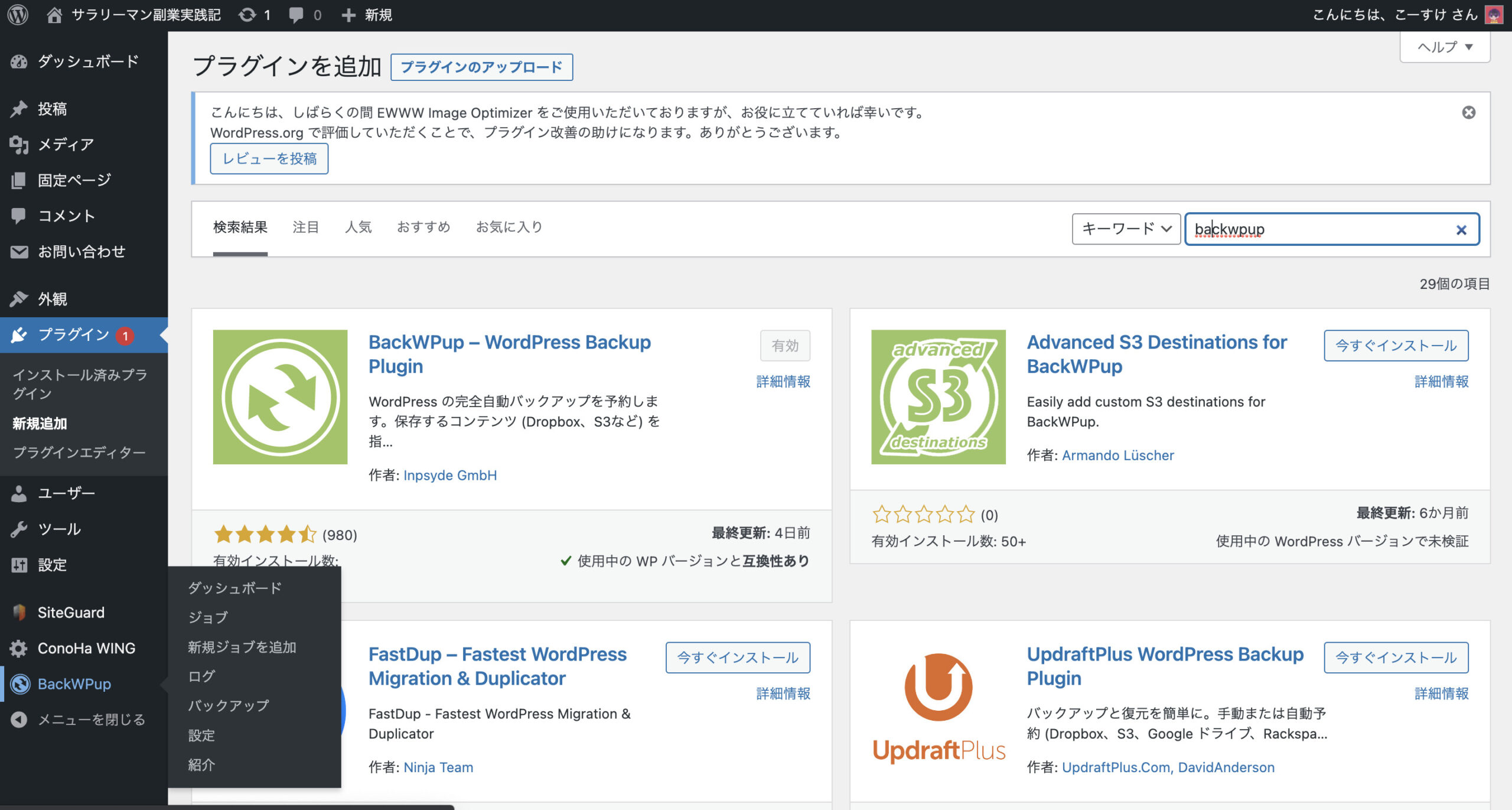
Task: Switch to the 人気 tab
Action: [x=358, y=227]
